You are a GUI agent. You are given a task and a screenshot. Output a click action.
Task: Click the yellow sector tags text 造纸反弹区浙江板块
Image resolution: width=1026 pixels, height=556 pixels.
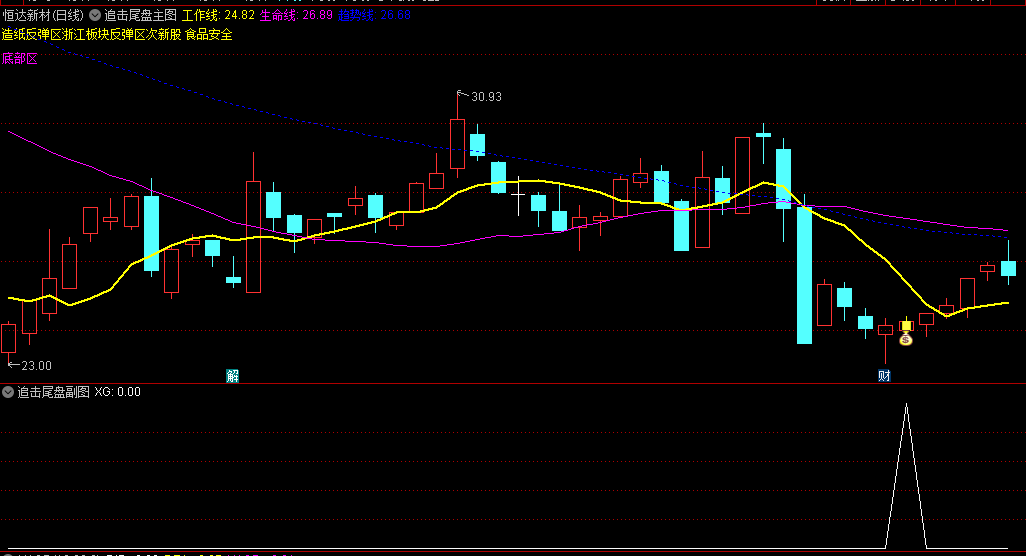click(55, 35)
